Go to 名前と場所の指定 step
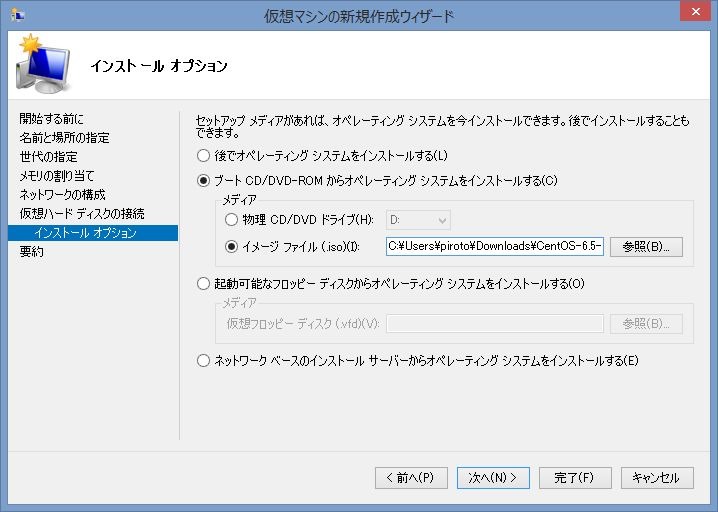The height and width of the screenshot is (512, 718). pyautogui.click(x=64, y=138)
